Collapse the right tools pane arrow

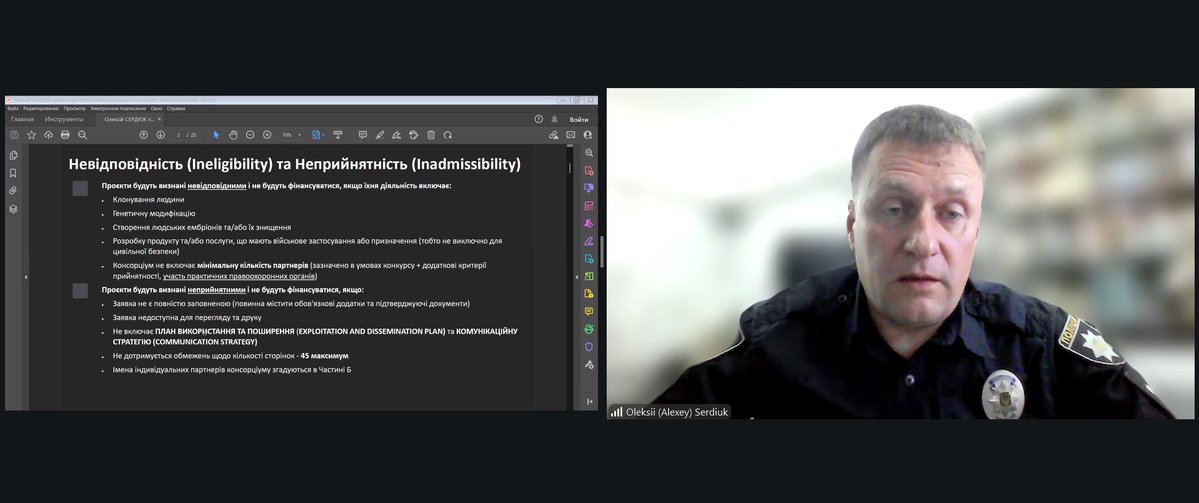(x=576, y=277)
